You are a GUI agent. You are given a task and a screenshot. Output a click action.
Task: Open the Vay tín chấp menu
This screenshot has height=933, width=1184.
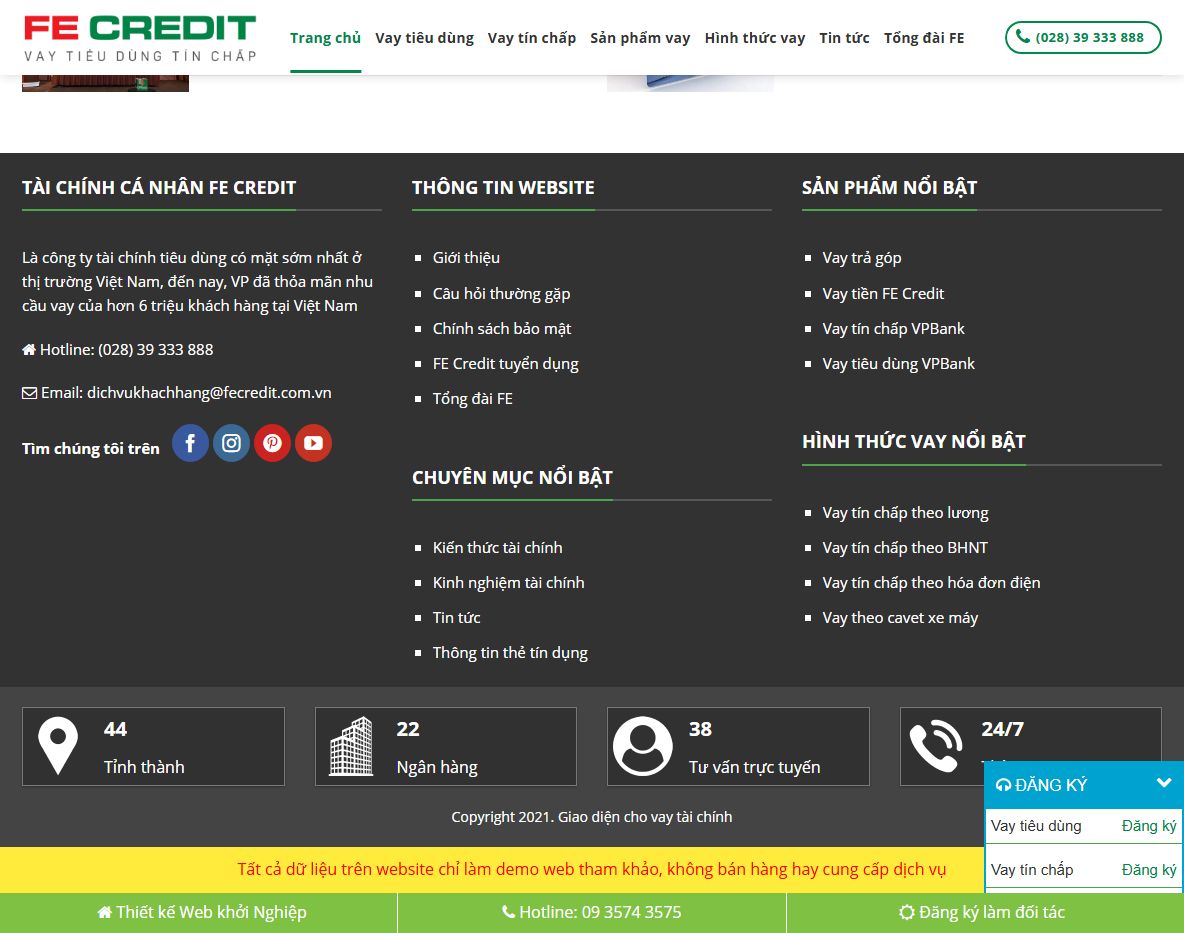(x=532, y=38)
